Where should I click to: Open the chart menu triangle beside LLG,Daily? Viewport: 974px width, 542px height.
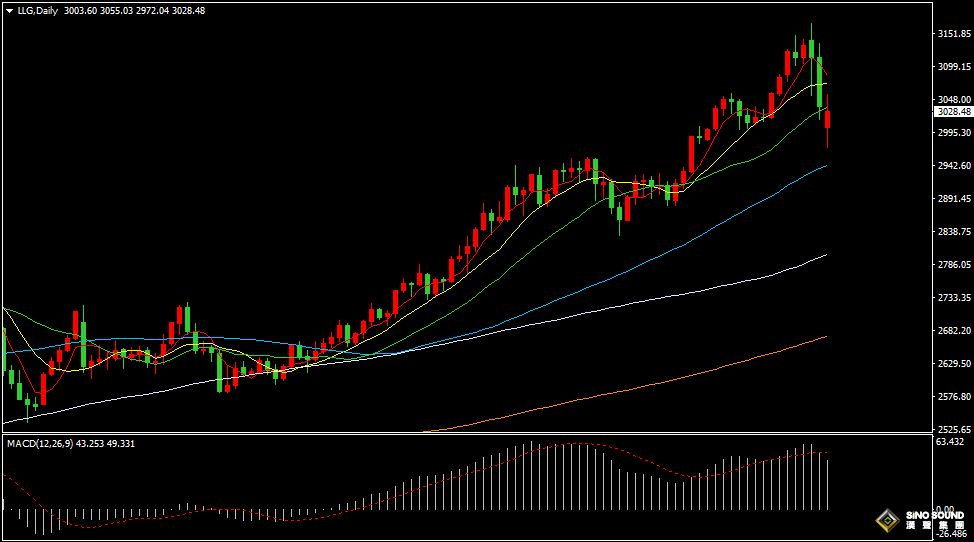click(9, 11)
